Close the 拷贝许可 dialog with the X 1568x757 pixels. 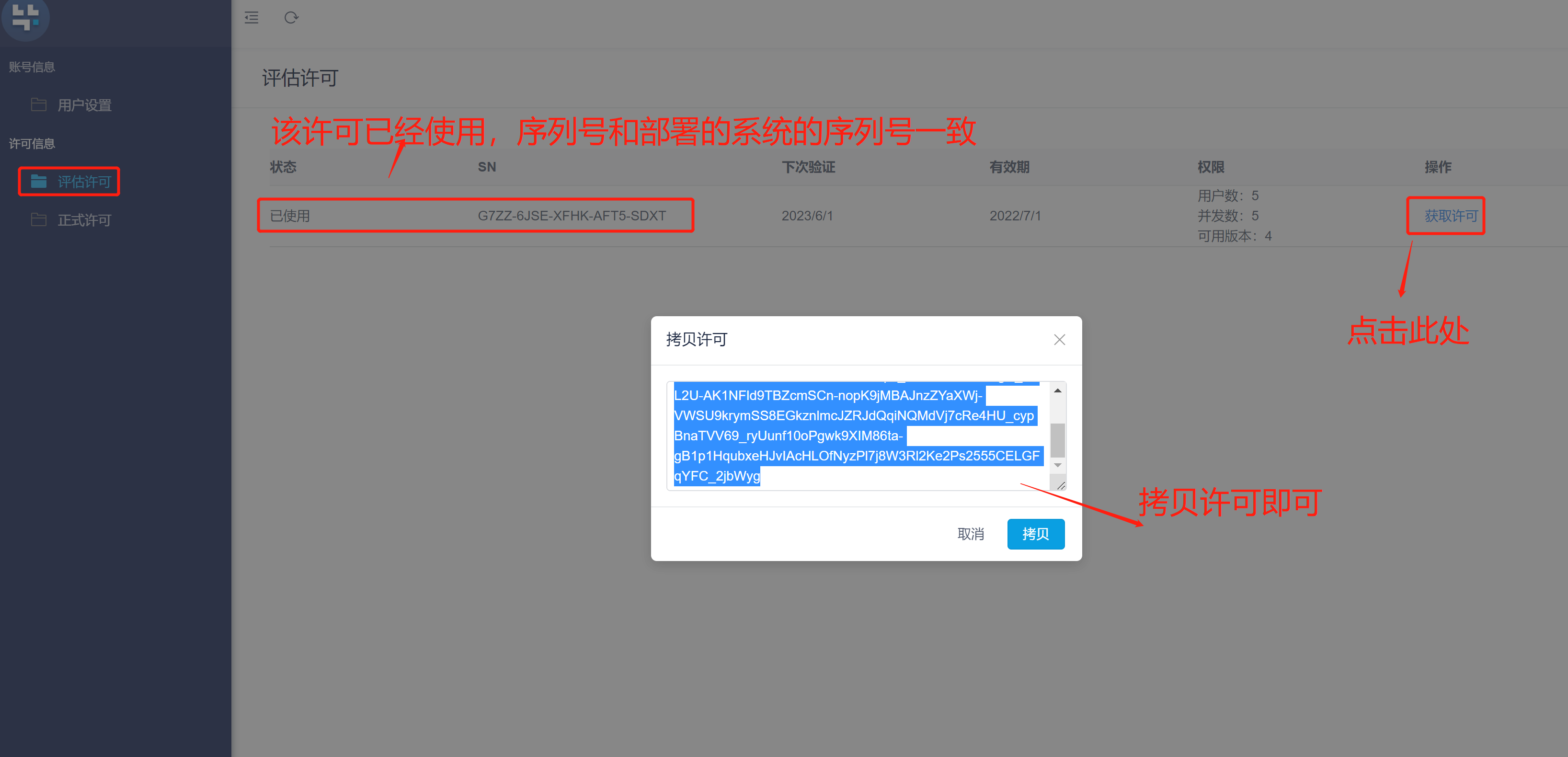1059,340
